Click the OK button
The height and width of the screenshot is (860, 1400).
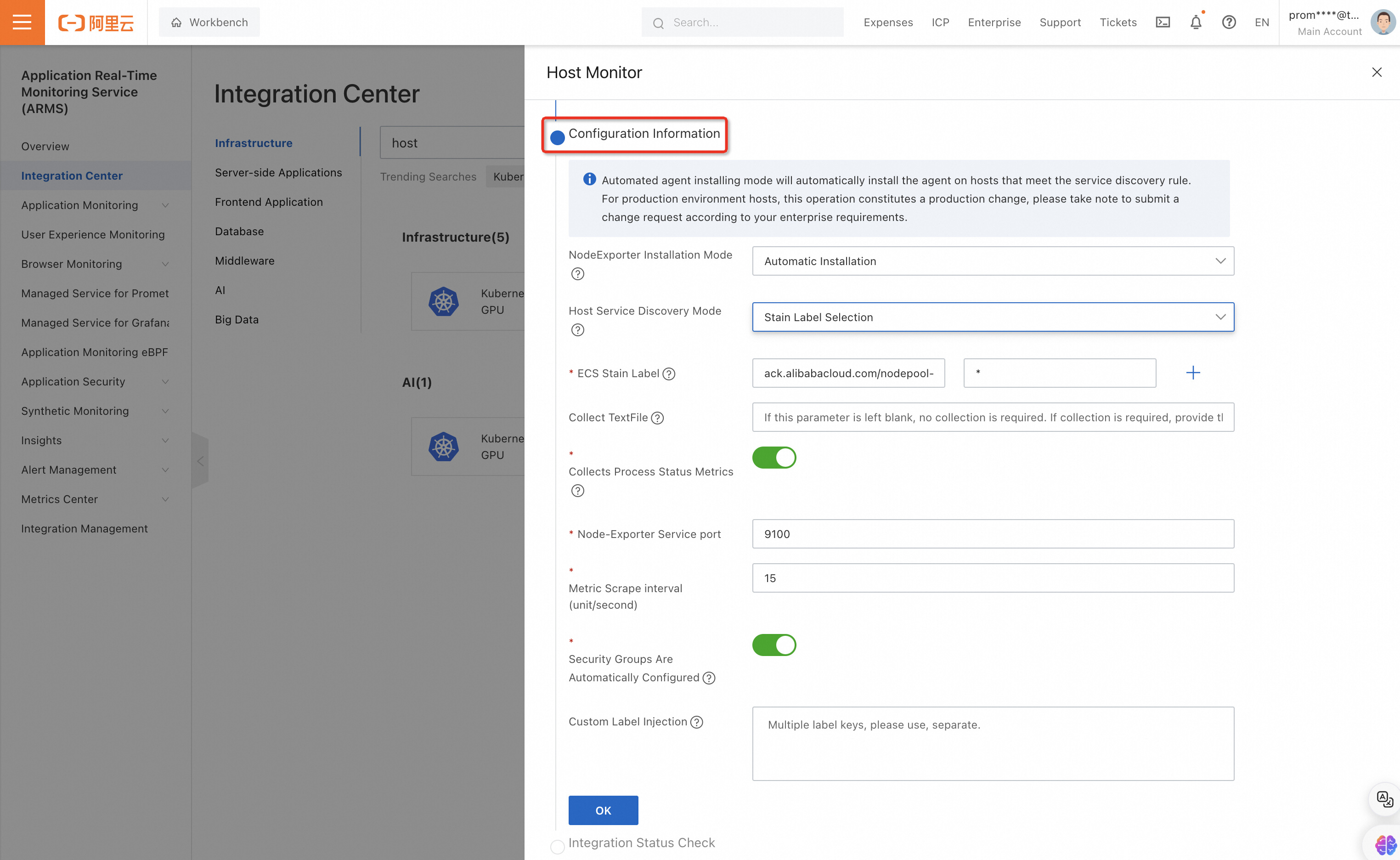pyautogui.click(x=603, y=810)
